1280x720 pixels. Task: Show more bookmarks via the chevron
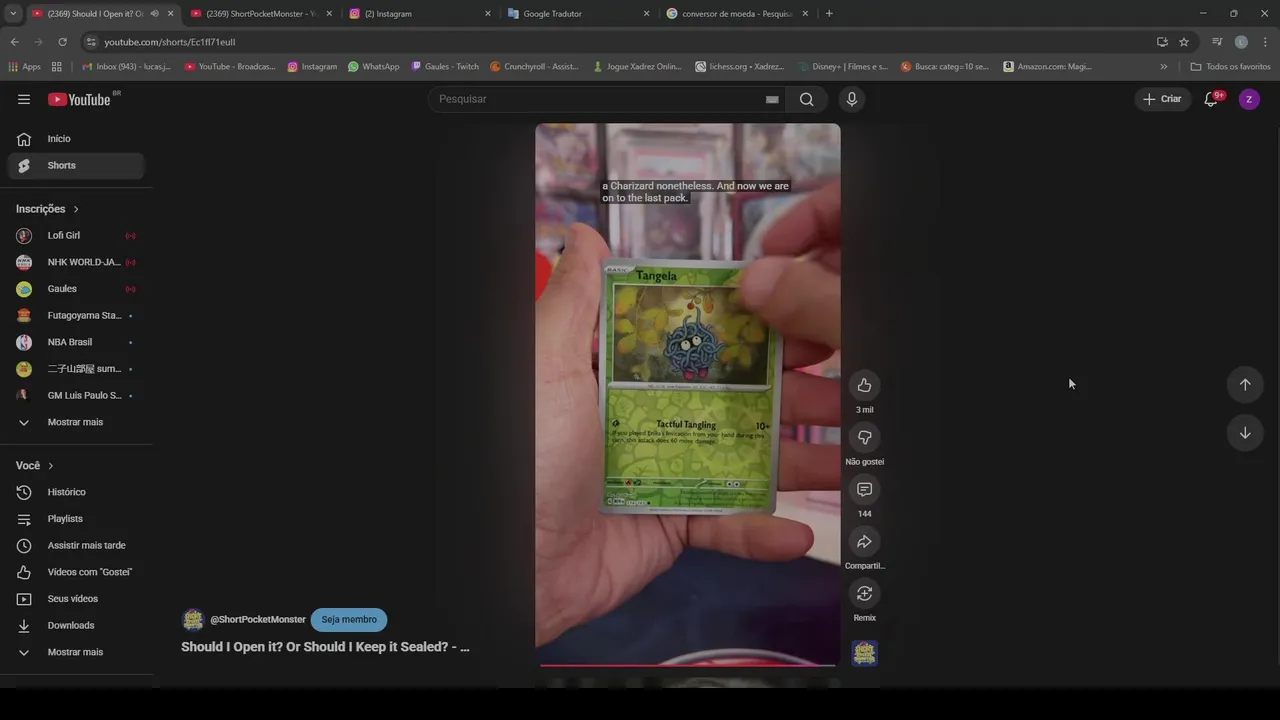pos(1163,67)
